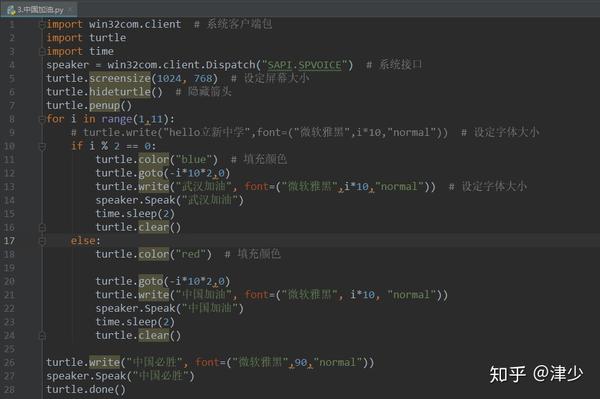Click the 设定屏幕大小 comment on line 5

[270, 78]
